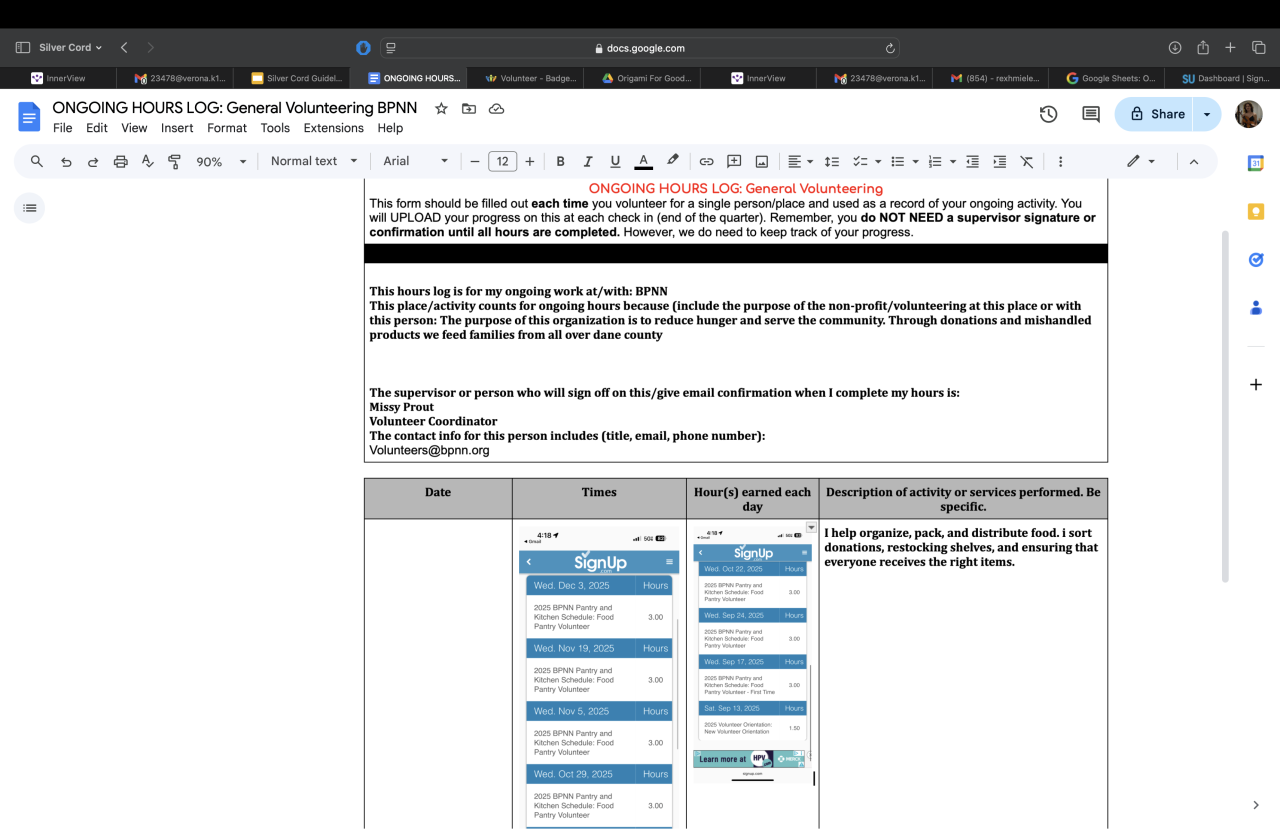
Task: Toggle underline formatting
Action: pyautogui.click(x=615, y=161)
